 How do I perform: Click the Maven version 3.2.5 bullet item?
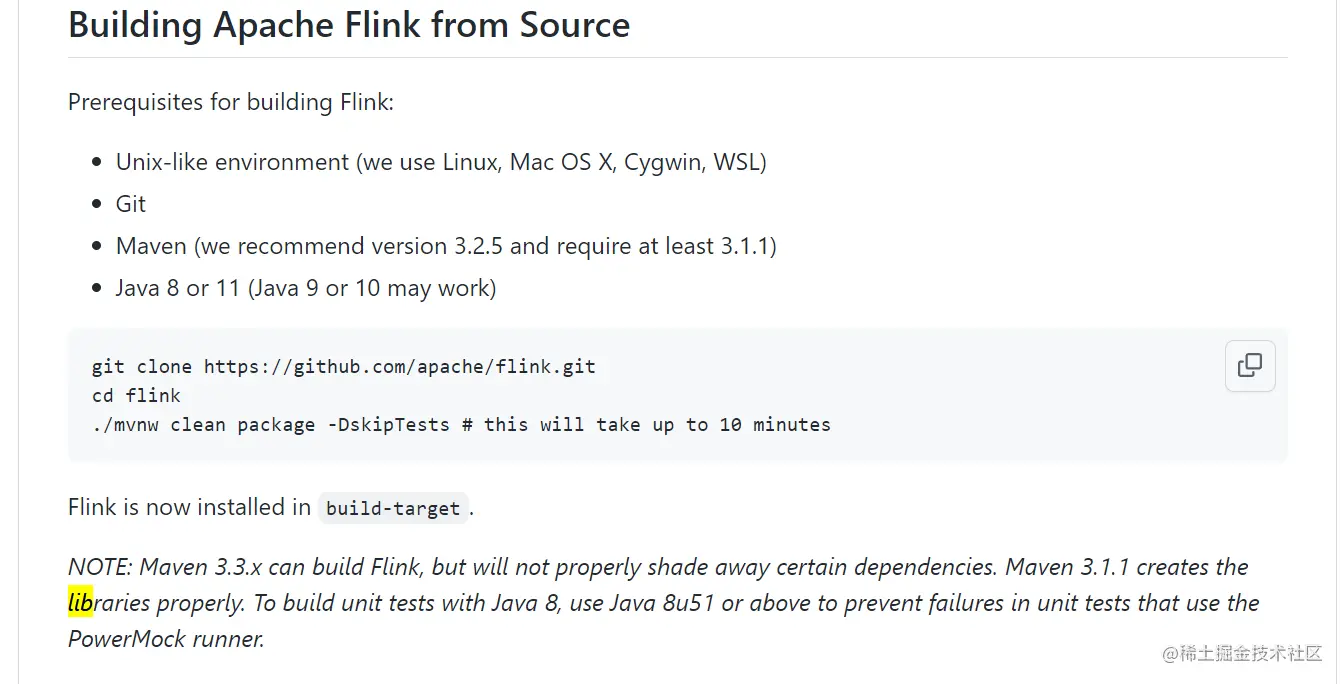coord(446,246)
